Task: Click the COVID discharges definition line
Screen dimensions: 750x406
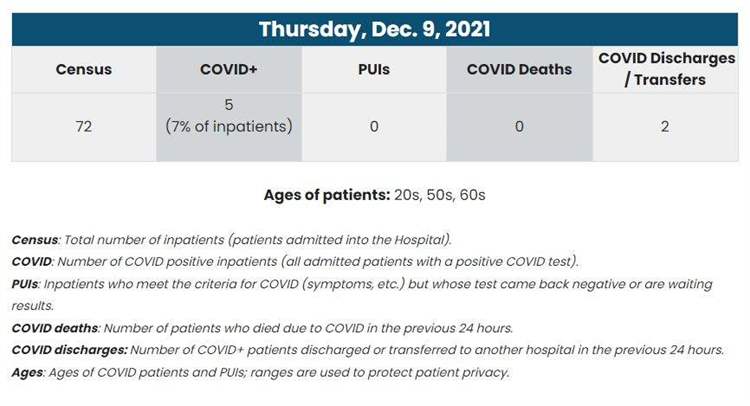Action: pyautogui.click(x=368, y=350)
